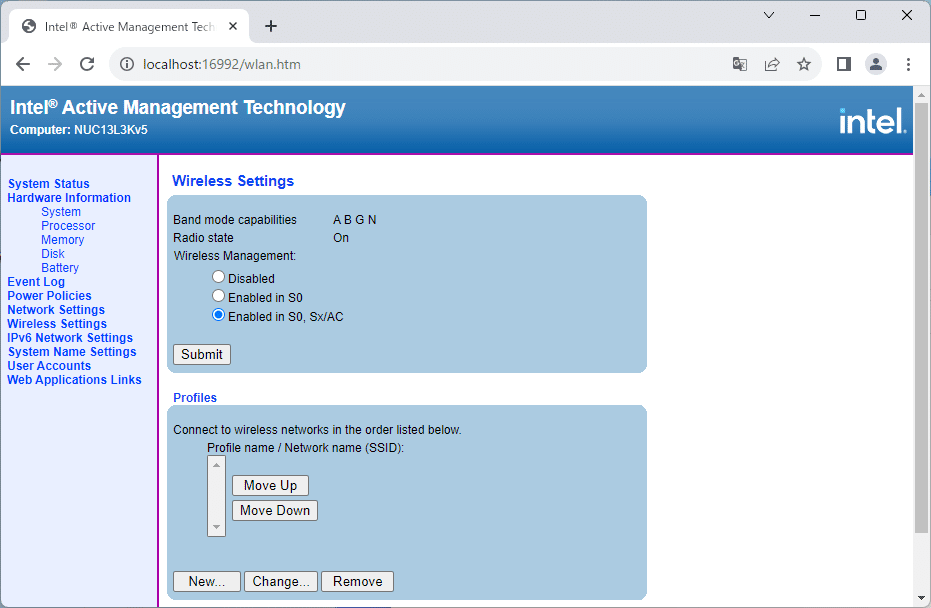The image size is (931, 608).
Task: Open Web Applications Links page
Action: [x=74, y=380]
